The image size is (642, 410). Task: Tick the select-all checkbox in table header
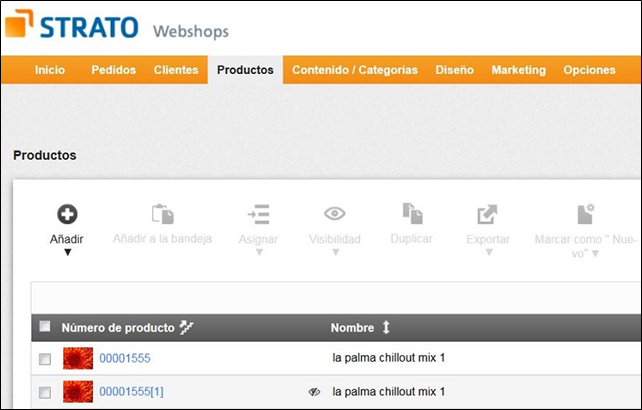tap(45, 326)
